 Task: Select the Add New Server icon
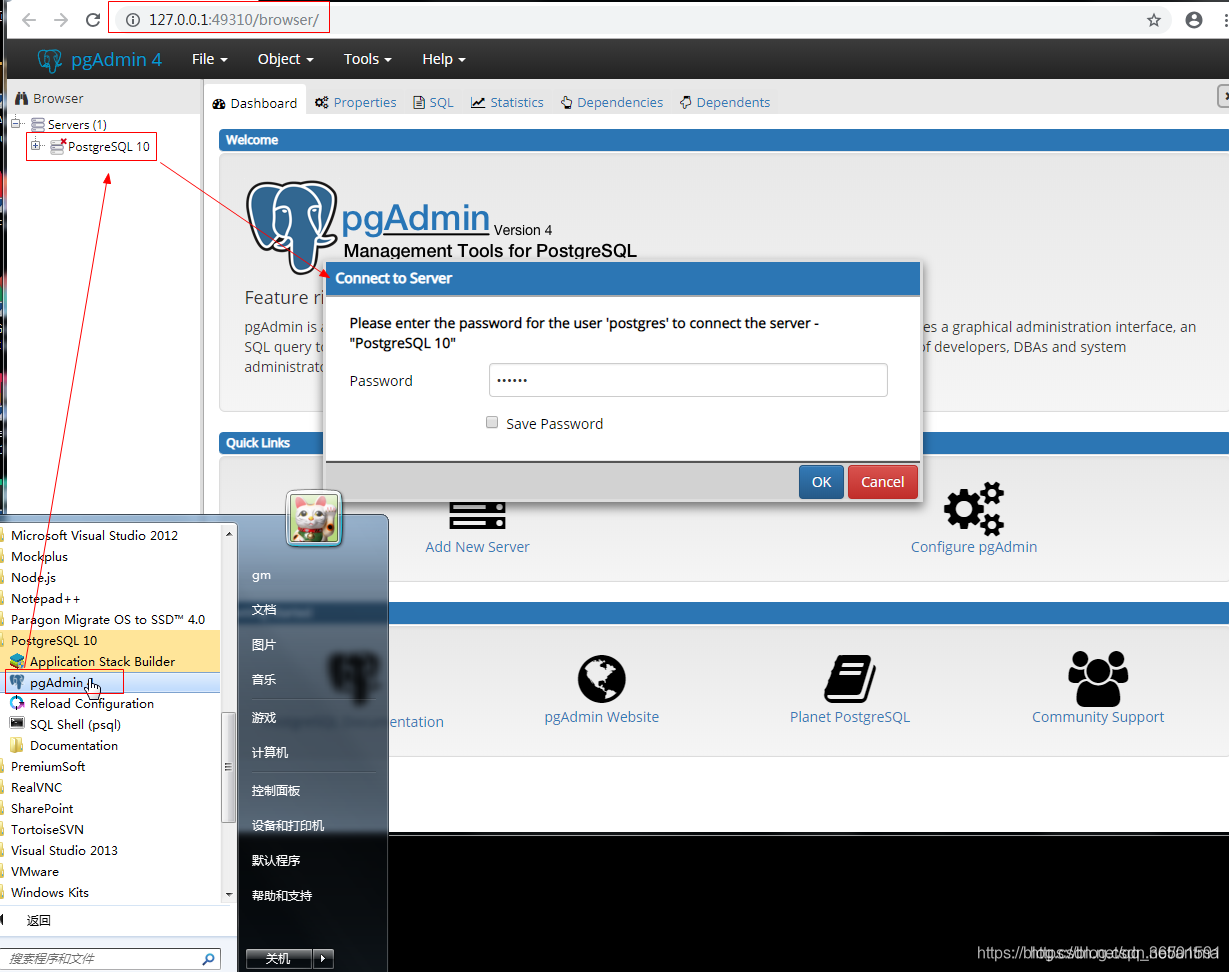[x=477, y=515]
